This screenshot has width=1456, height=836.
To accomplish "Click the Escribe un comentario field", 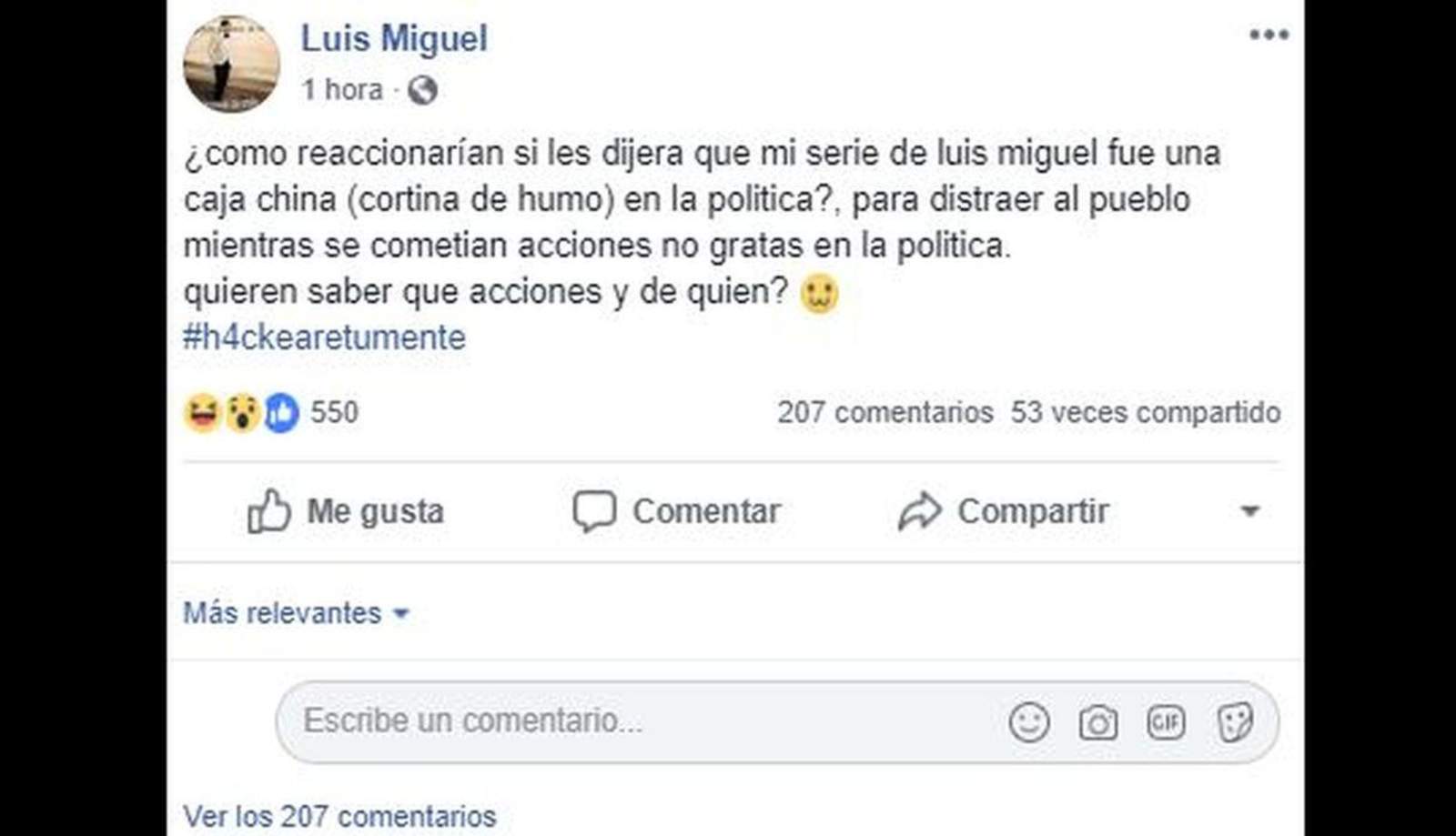I will [637, 721].
